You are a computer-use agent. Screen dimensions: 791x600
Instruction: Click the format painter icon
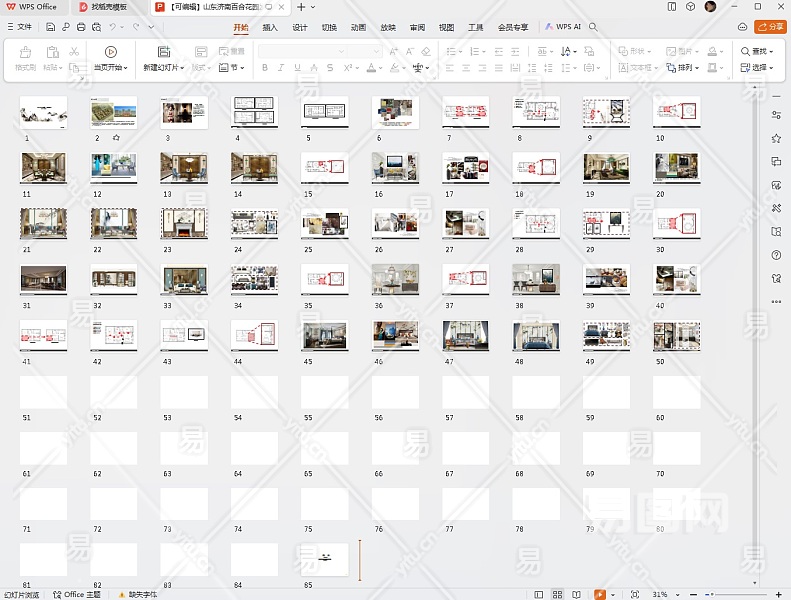pos(25,52)
